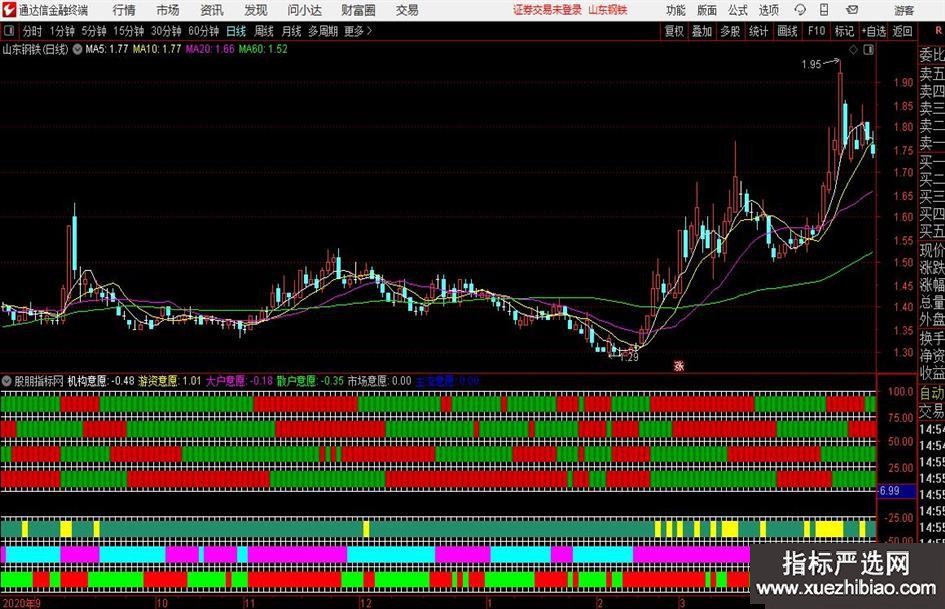
Task: Click the 叠加 overlay toolbar button
Action: [702, 31]
